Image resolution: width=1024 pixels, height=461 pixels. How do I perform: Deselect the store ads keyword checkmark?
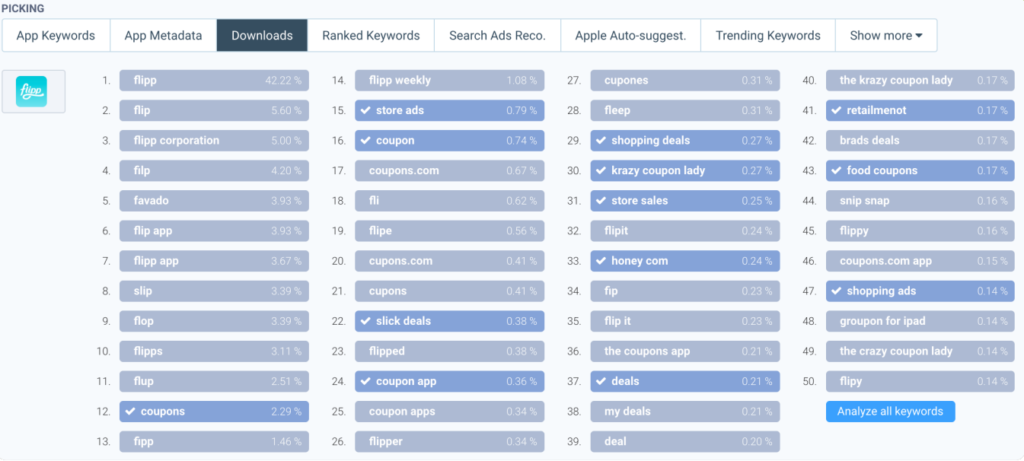(364, 110)
